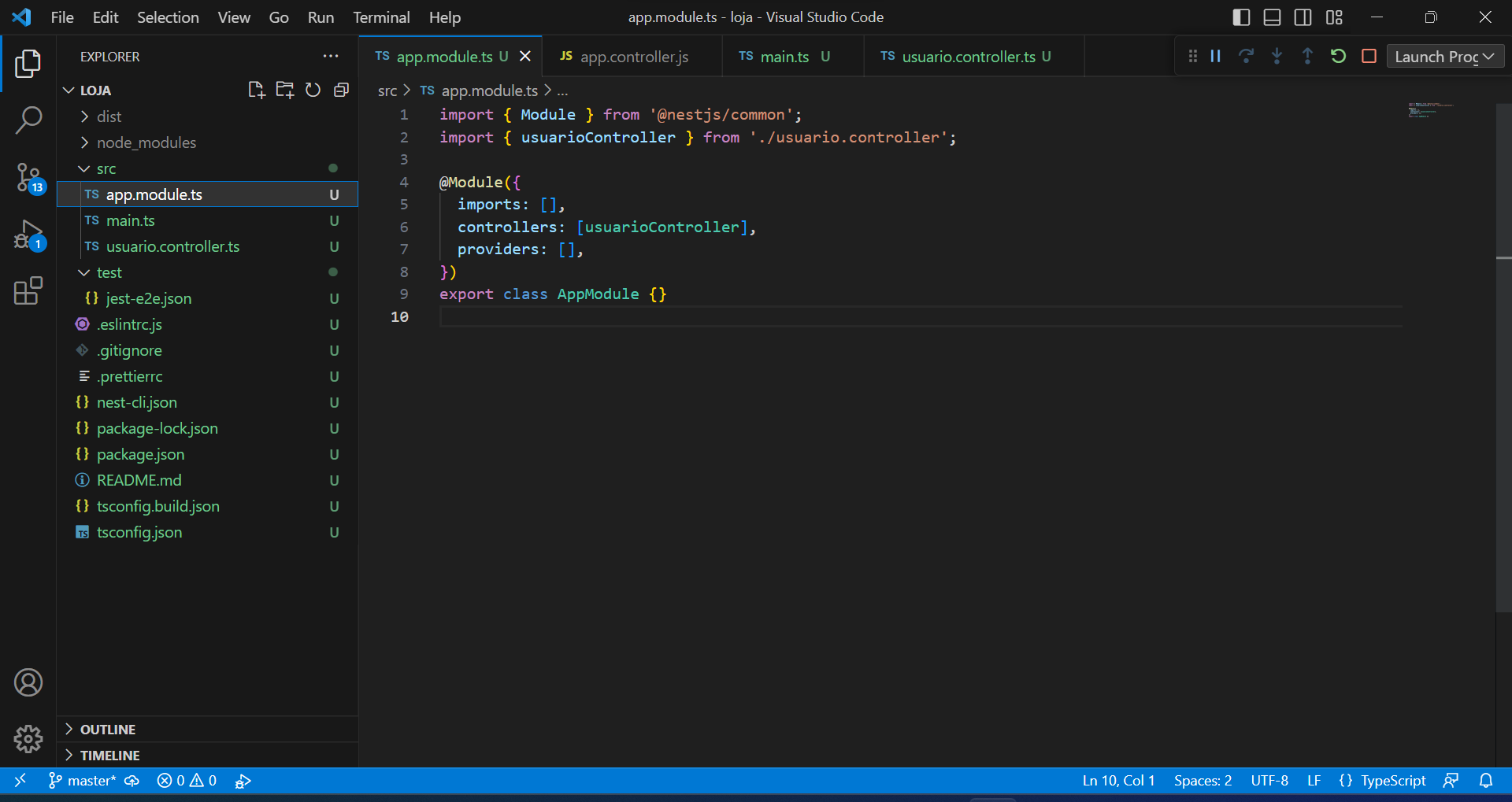Grab the debug toolbar drag handle

click(1193, 56)
